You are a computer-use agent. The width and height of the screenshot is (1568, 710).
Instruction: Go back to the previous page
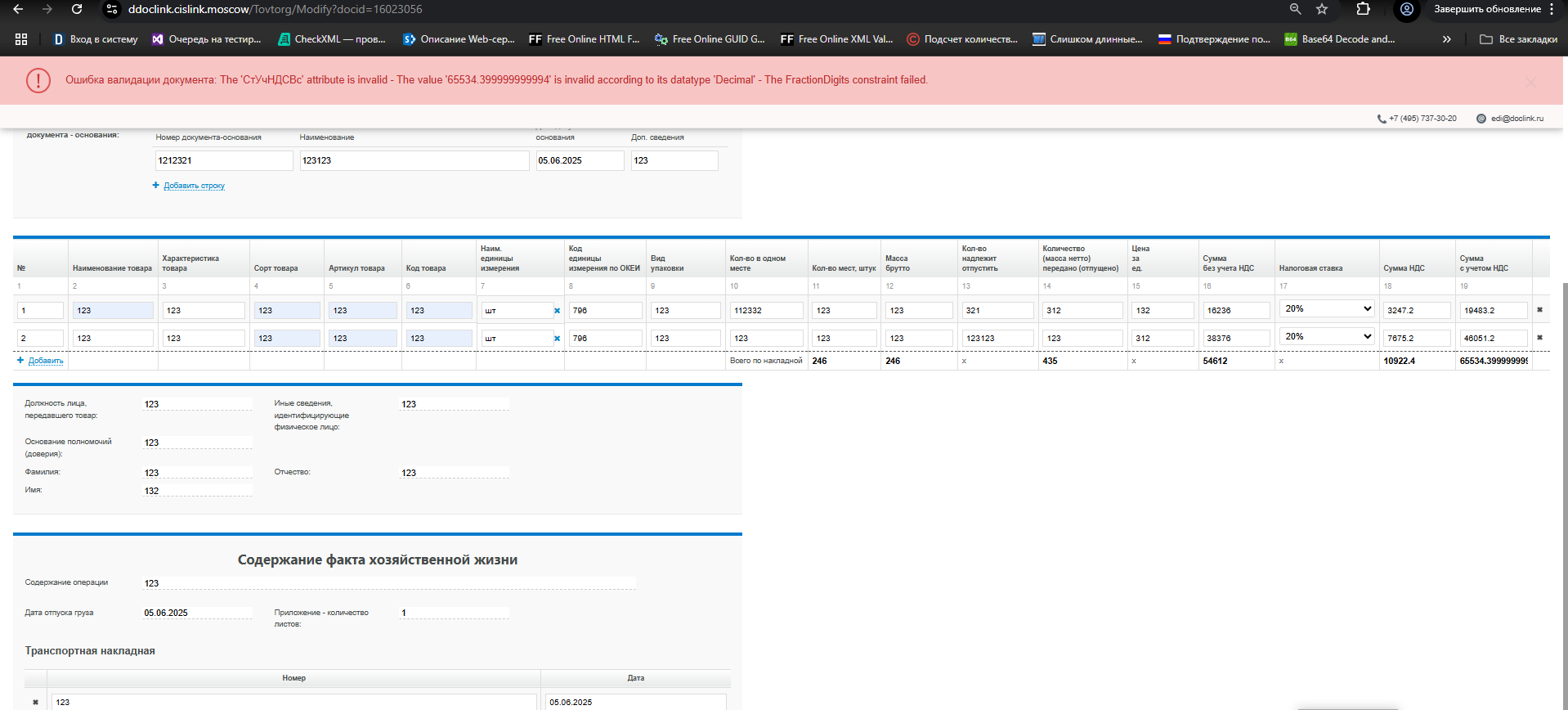tap(18, 9)
